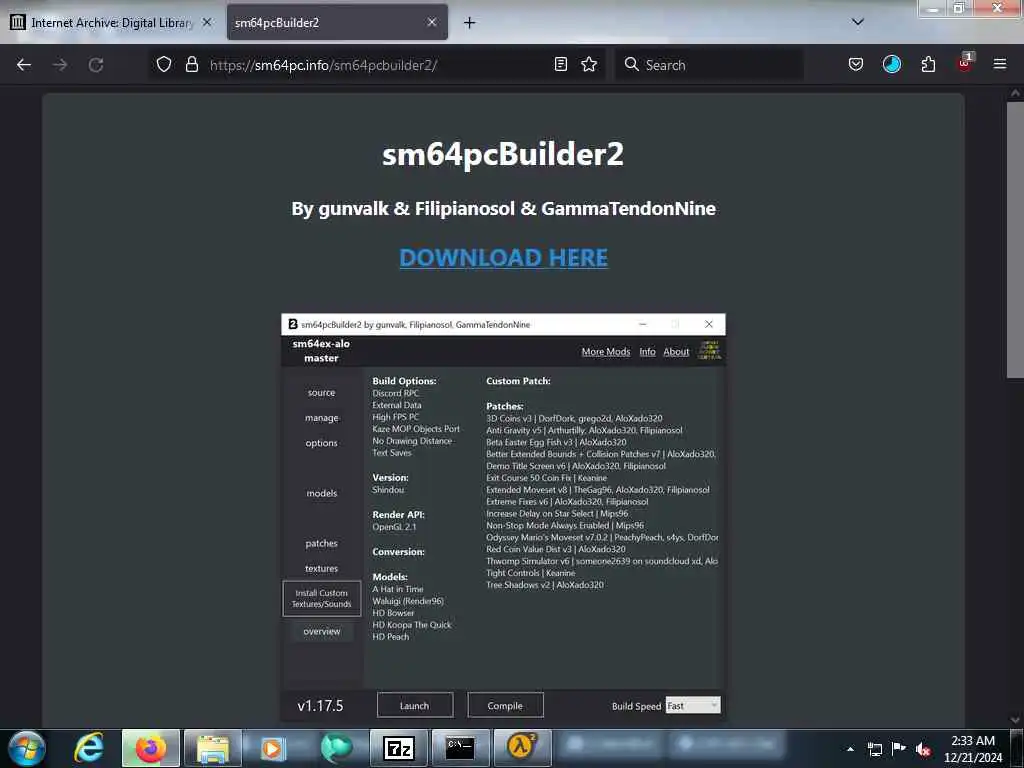Image resolution: width=1024 pixels, height=768 pixels.
Task: Click the muted volume tray icon
Action: click(x=923, y=749)
